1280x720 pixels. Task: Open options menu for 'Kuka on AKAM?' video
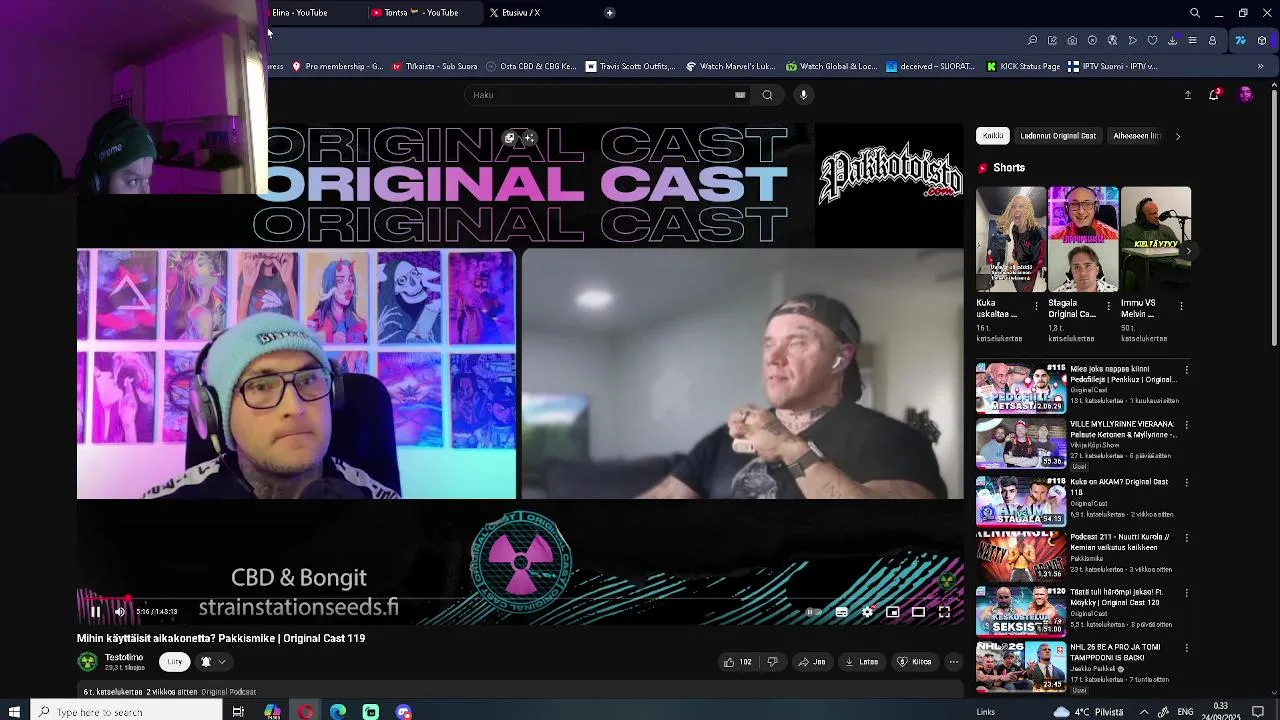(x=1187, y=482)
